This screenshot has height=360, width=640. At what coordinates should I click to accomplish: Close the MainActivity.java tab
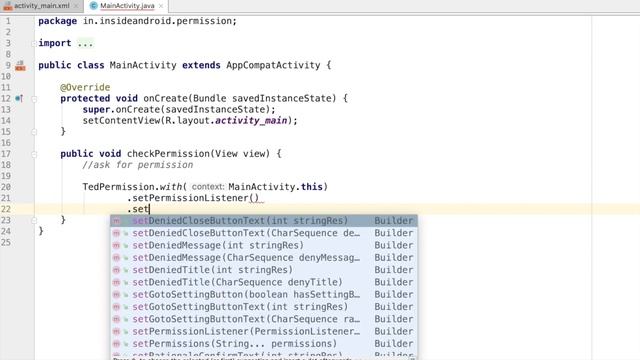click(x=161, y=6)
